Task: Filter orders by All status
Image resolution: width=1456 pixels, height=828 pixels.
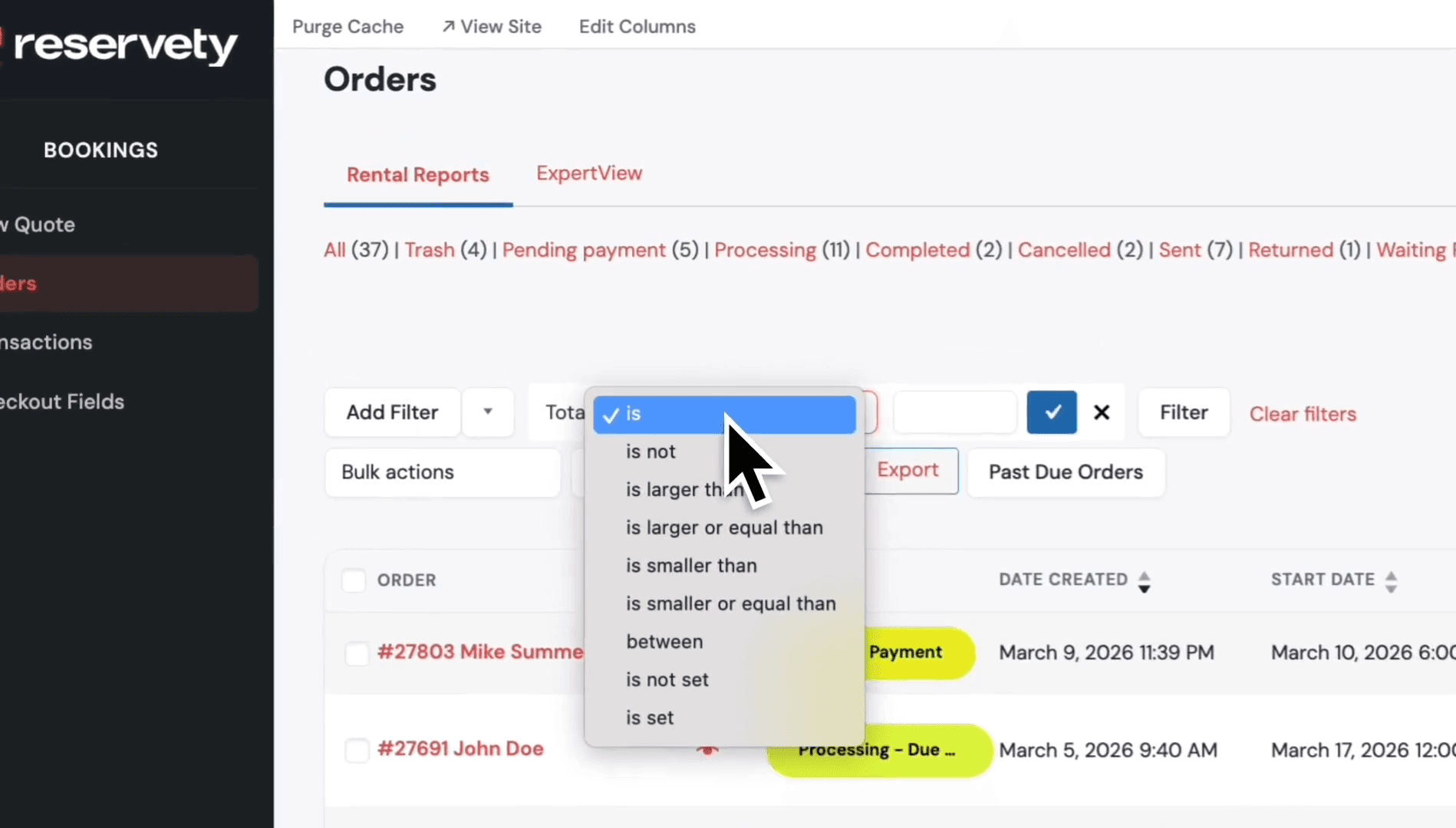Action: click(x=334, y=250)
